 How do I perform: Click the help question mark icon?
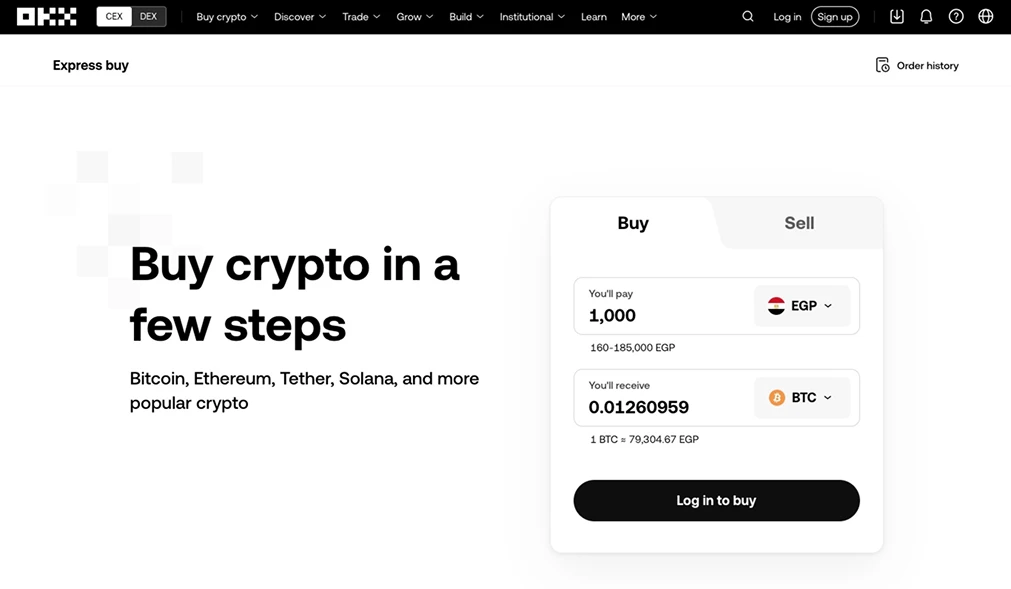(956, 17)
